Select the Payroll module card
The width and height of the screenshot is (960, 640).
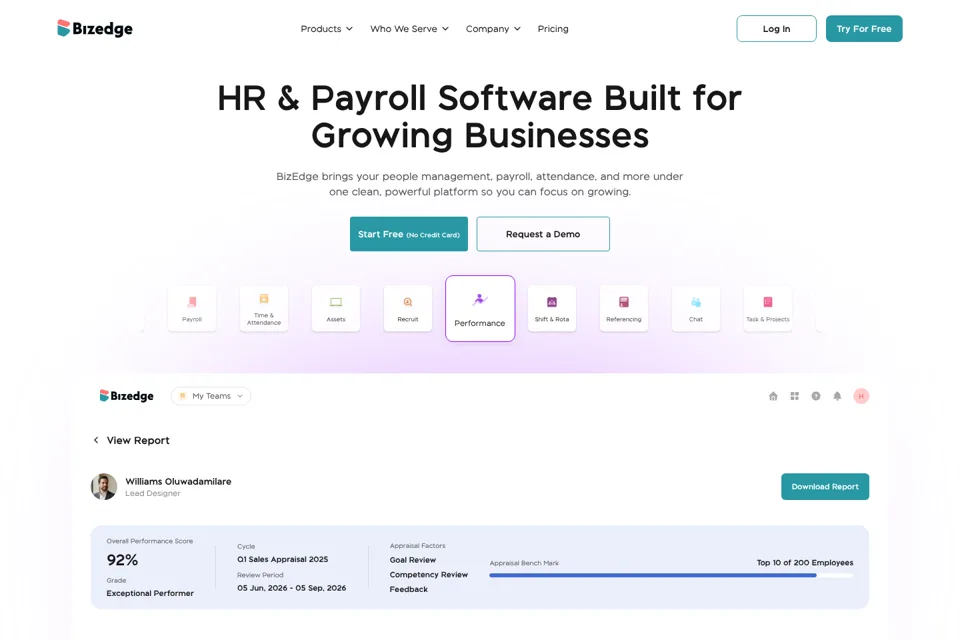coord(192,309)
